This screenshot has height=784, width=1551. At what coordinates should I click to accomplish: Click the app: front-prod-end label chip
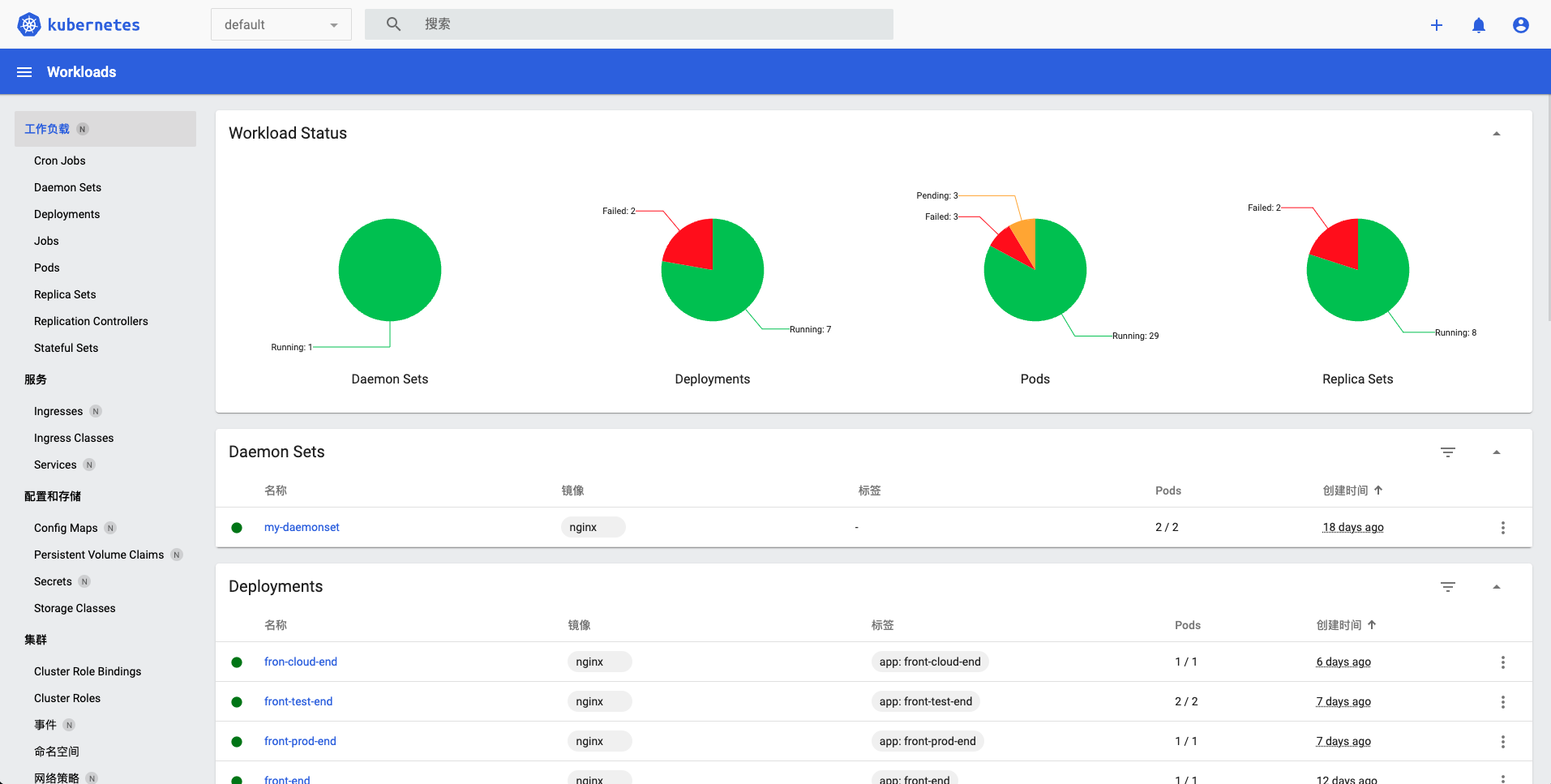pos(928,741)
